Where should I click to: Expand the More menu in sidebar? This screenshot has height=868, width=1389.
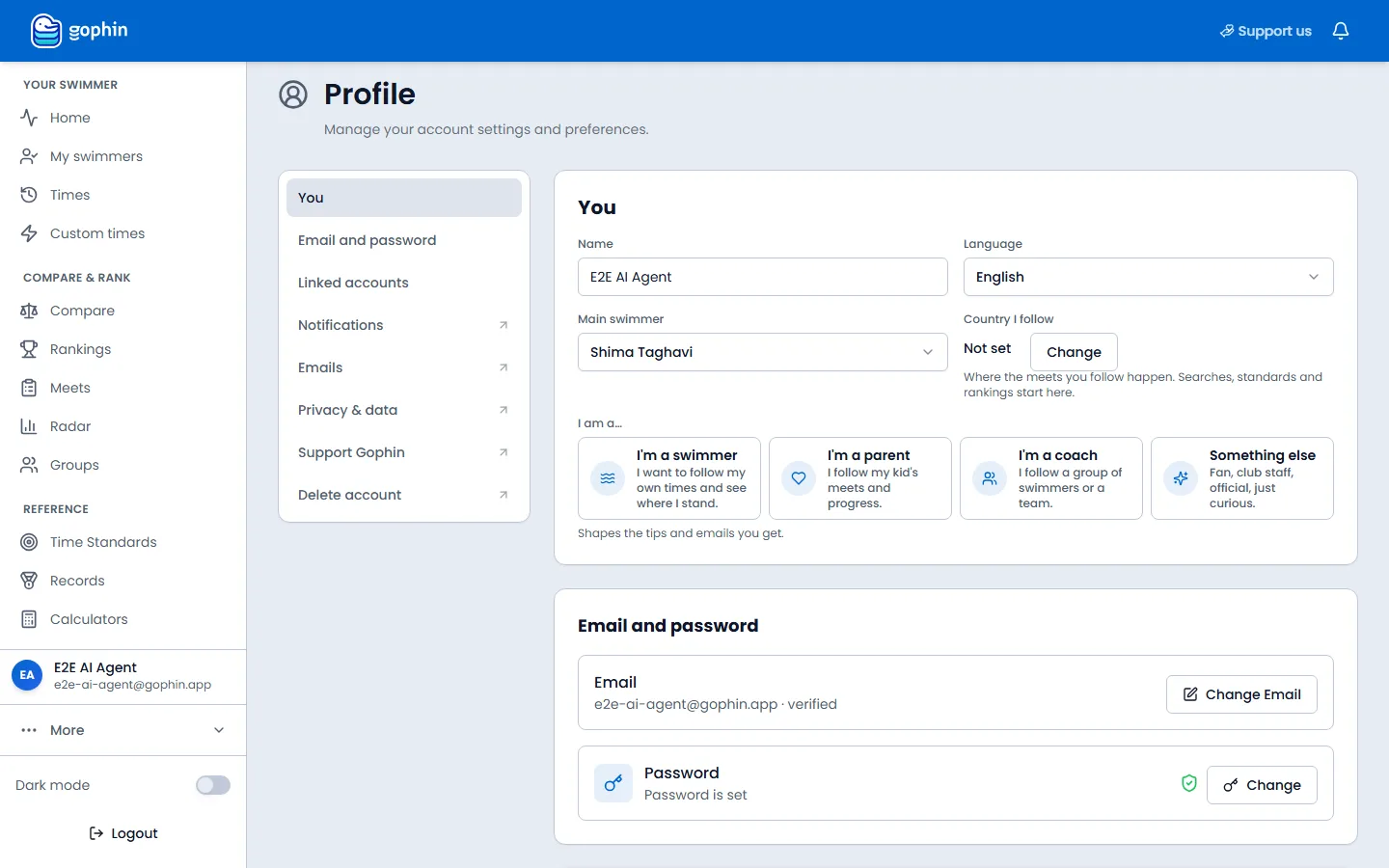click(x=123, y=730)
